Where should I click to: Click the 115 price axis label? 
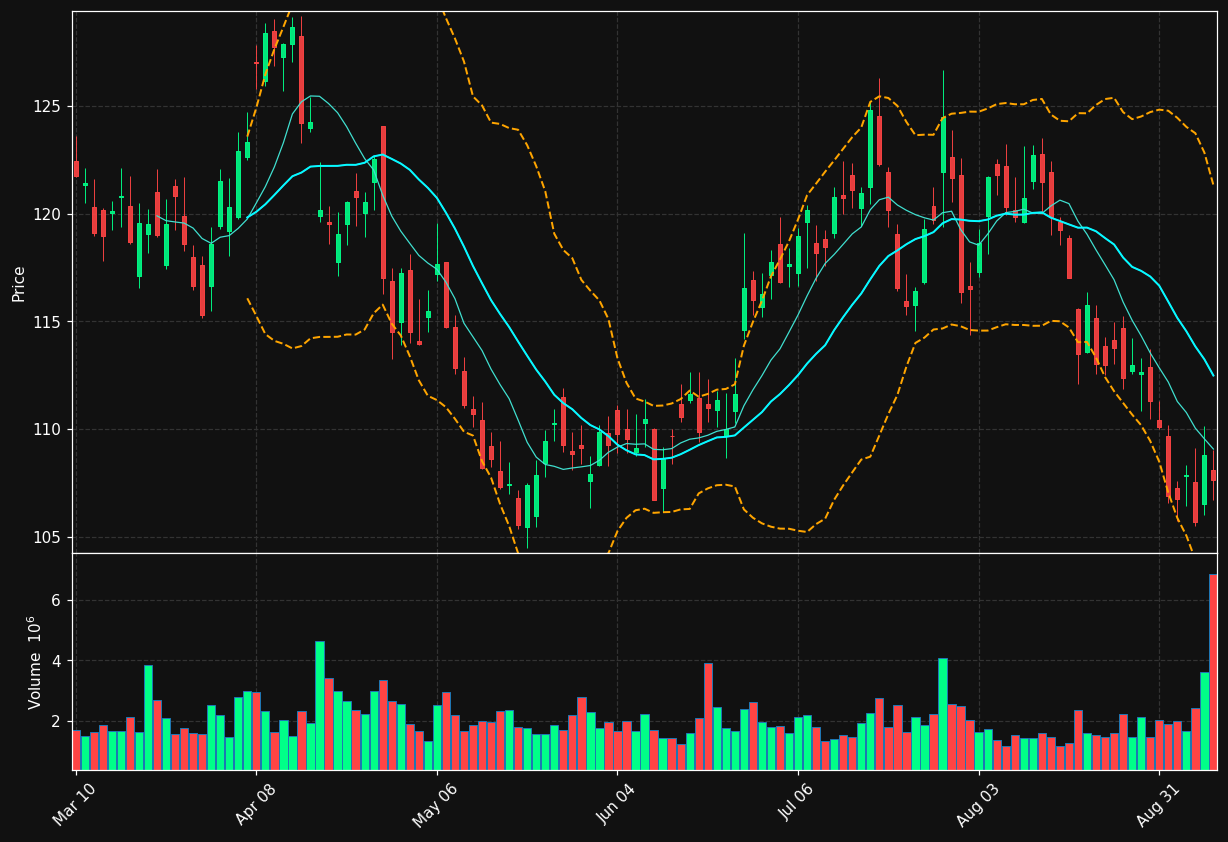coord(47,322)
